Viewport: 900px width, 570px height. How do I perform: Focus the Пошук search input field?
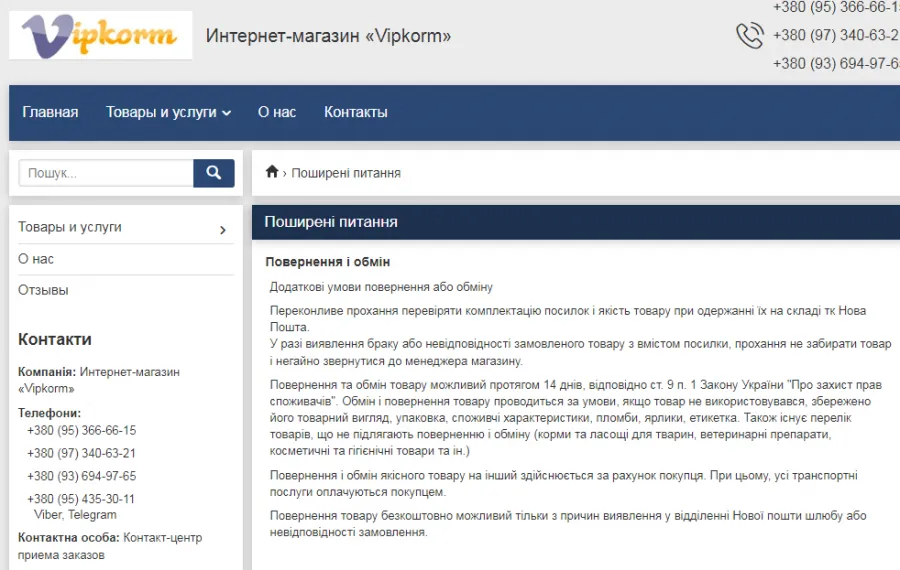click(106, 173)
